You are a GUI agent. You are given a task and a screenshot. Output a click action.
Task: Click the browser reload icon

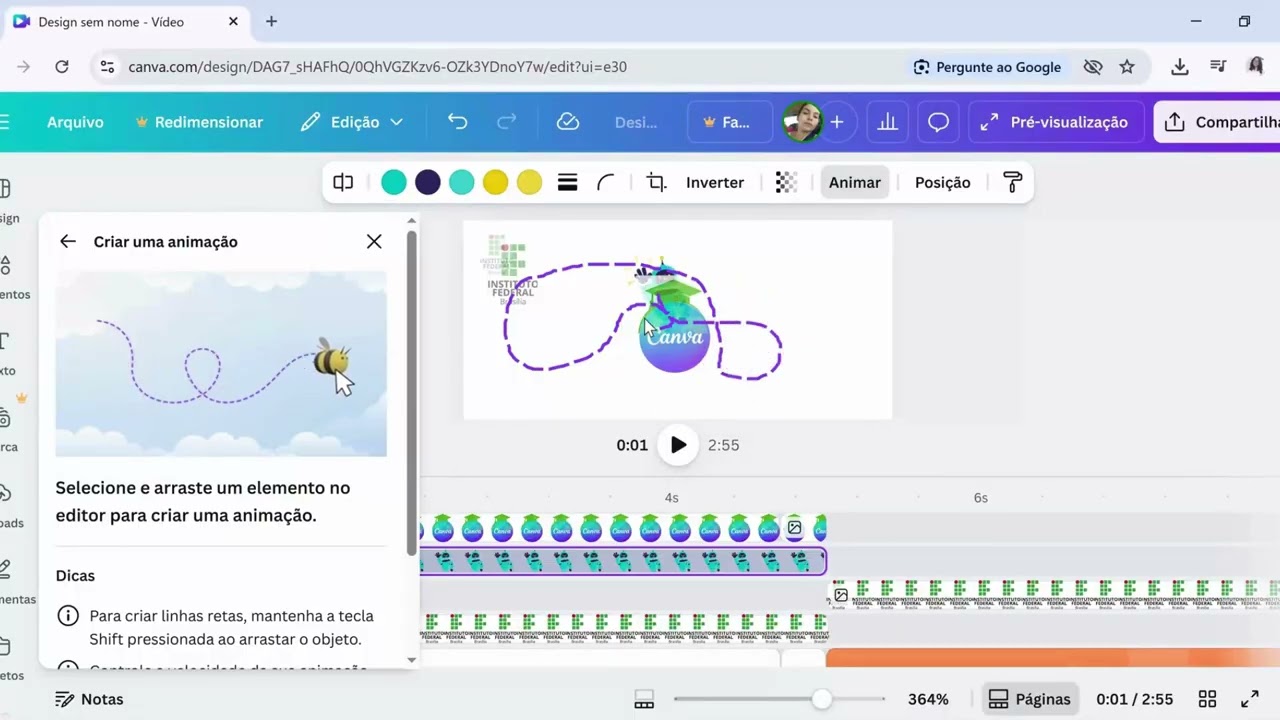[x=62, y=67]
